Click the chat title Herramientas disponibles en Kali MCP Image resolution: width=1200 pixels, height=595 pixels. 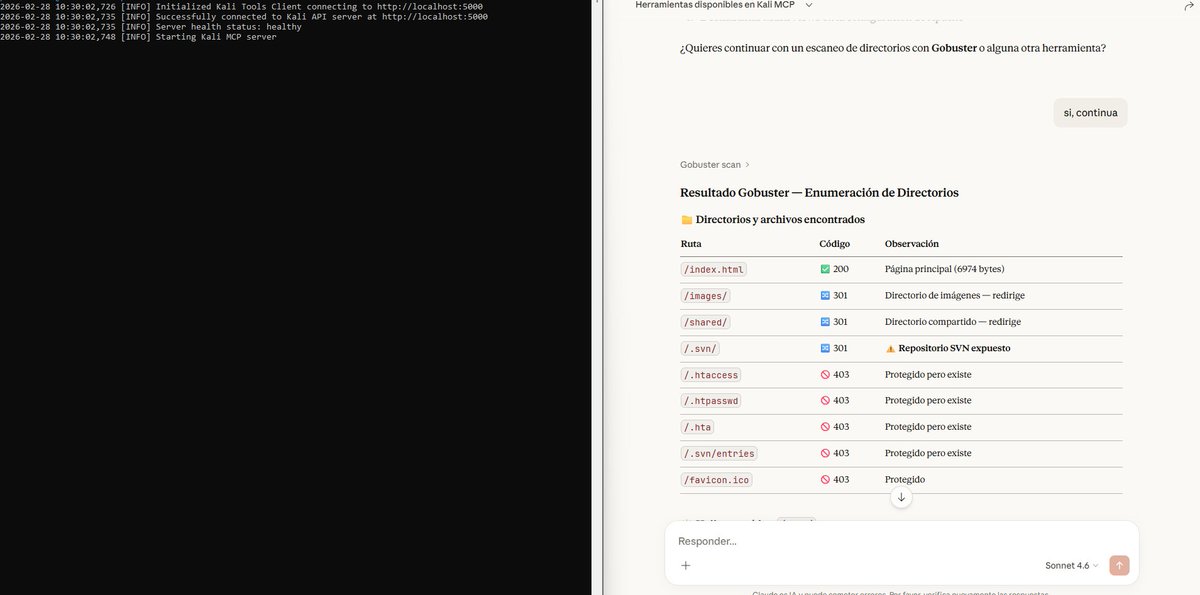click(715, 5)
